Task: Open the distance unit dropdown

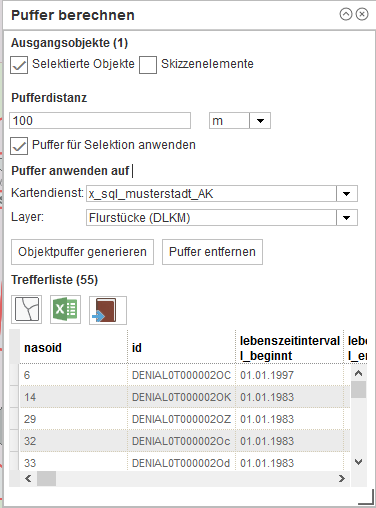Action: [x=260, y=121]
